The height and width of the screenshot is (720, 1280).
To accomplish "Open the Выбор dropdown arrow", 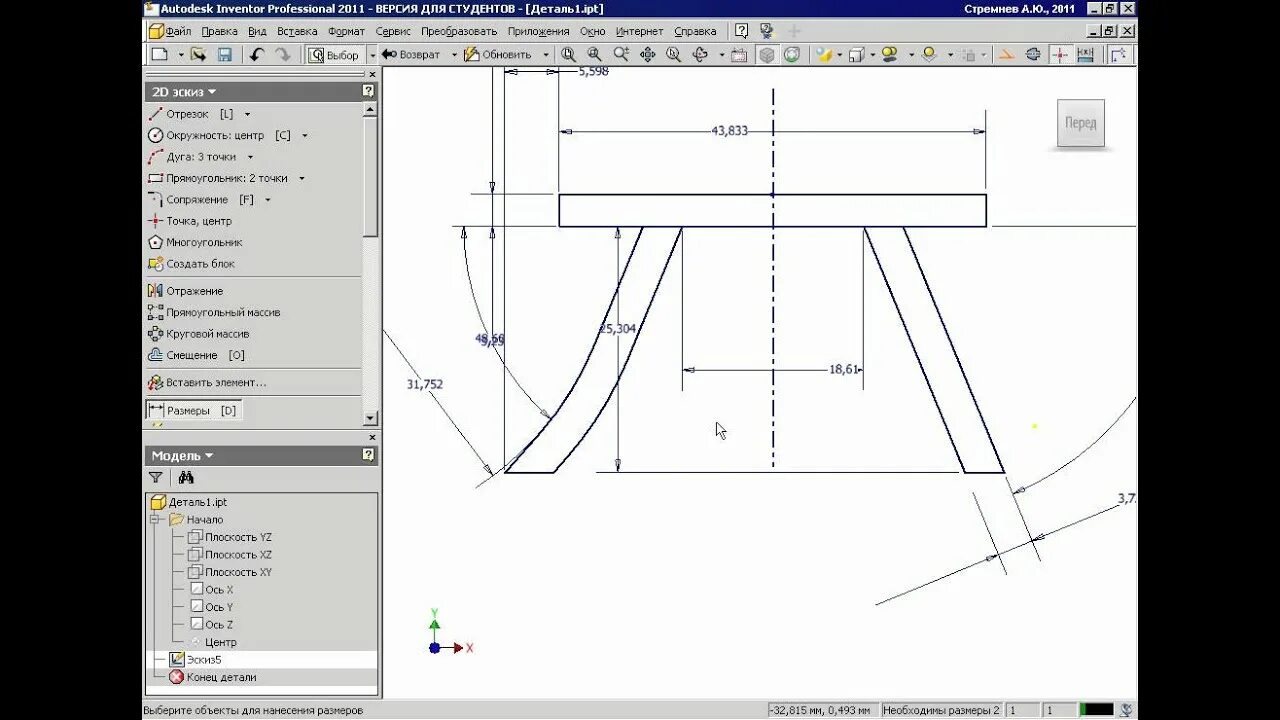I will tap(372, 54).
